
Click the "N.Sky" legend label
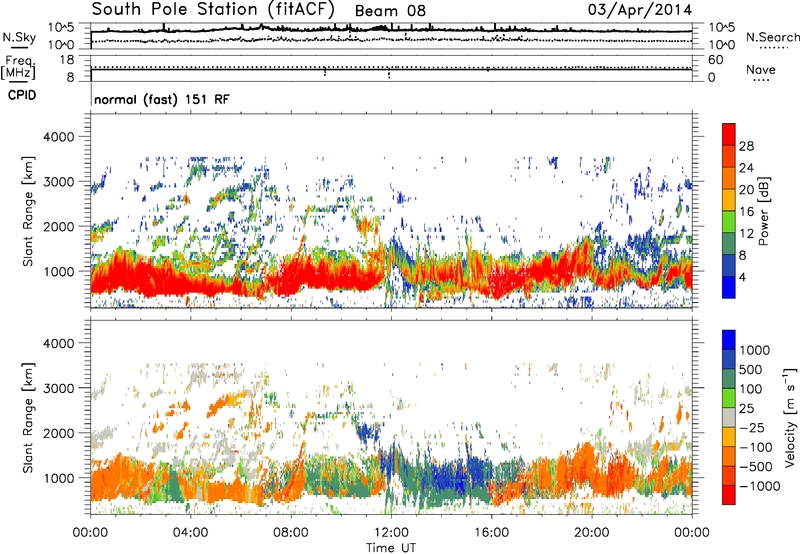(19, 37)
